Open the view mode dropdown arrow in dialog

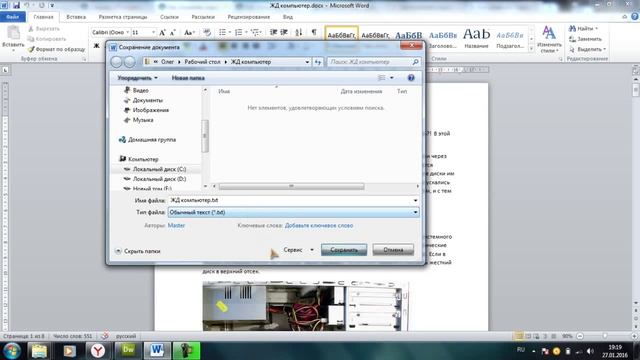point(392,78)
